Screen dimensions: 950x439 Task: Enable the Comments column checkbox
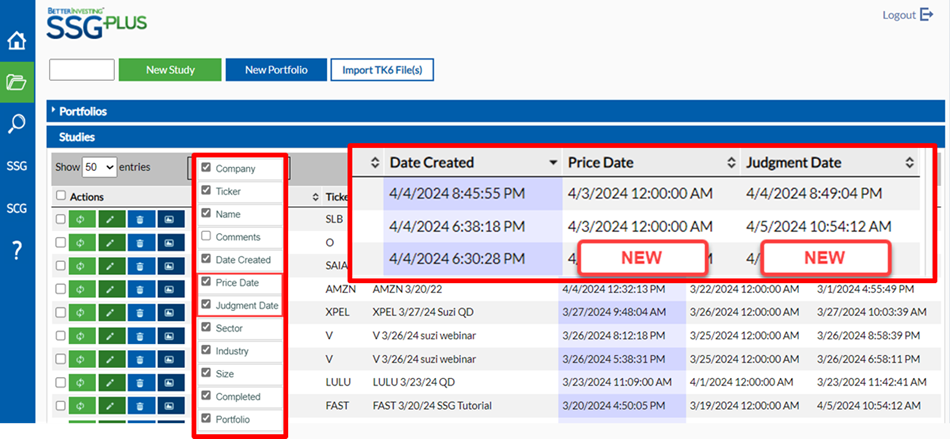pos(206,236)
